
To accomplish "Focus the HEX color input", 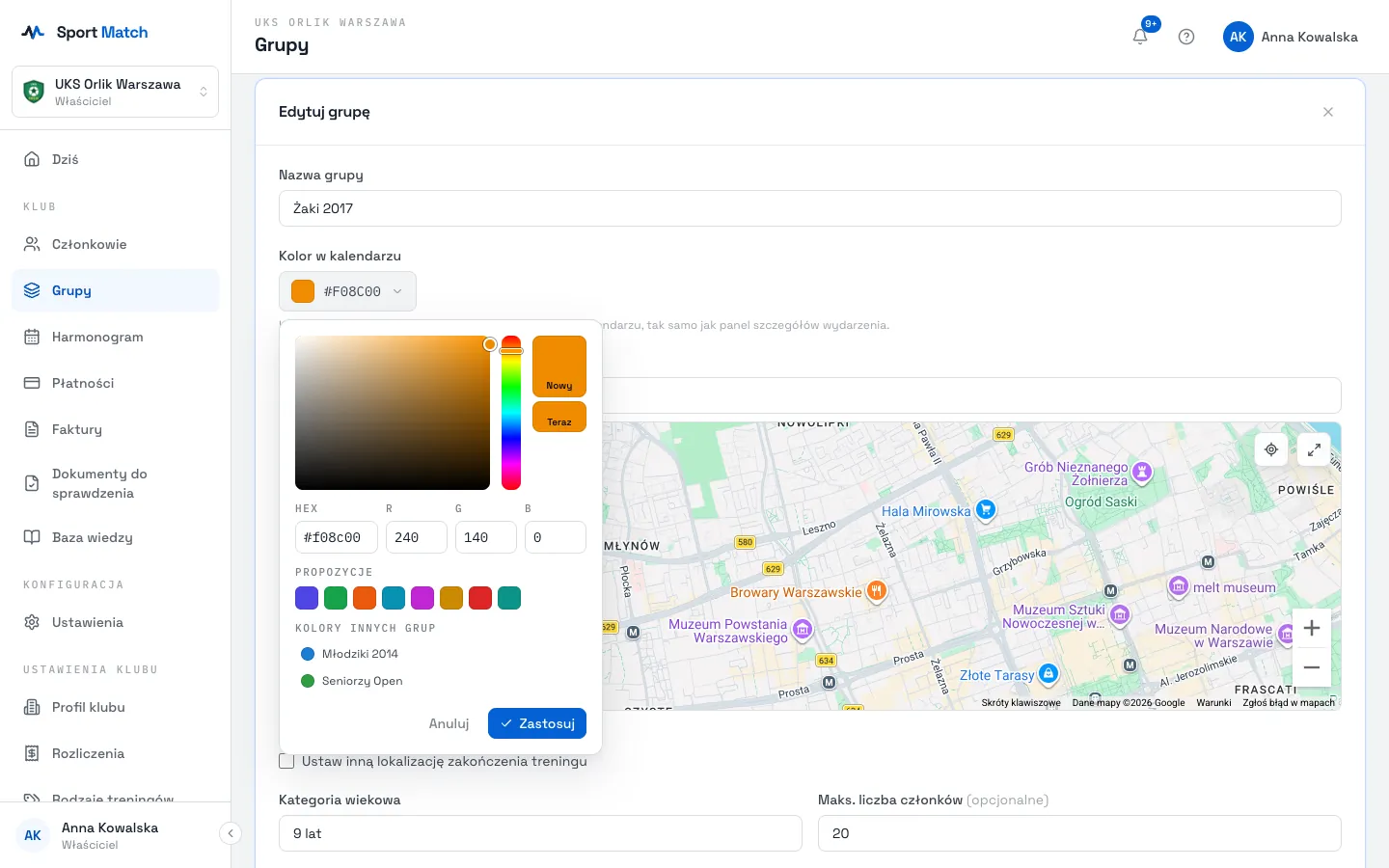I will pyautogui.click(x=337, y=537).
